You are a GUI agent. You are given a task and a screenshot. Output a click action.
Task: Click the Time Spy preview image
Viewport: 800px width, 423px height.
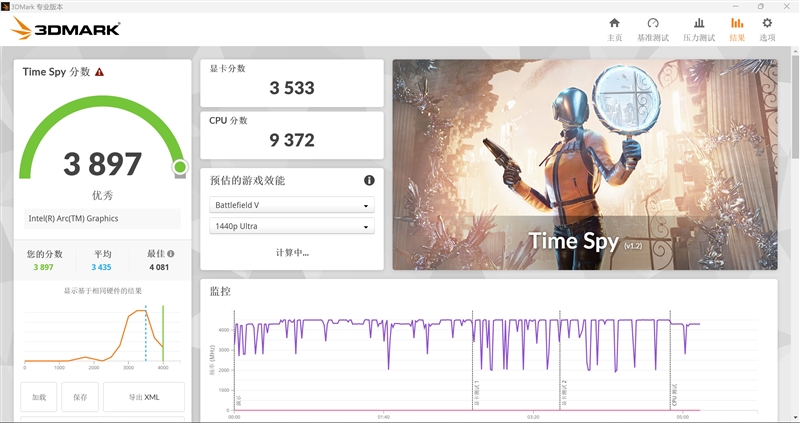click(585, 164)
